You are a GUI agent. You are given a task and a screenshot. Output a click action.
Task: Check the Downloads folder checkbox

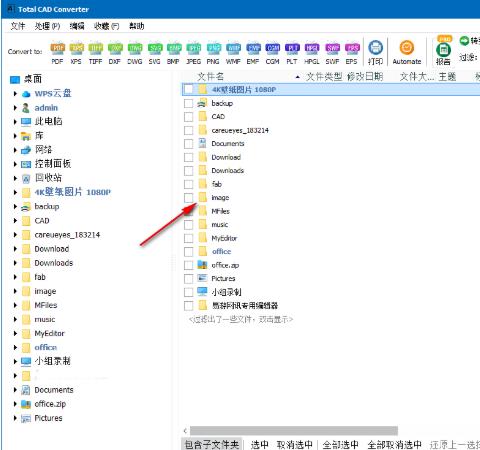pyautogui.click(x=189, y=171)
